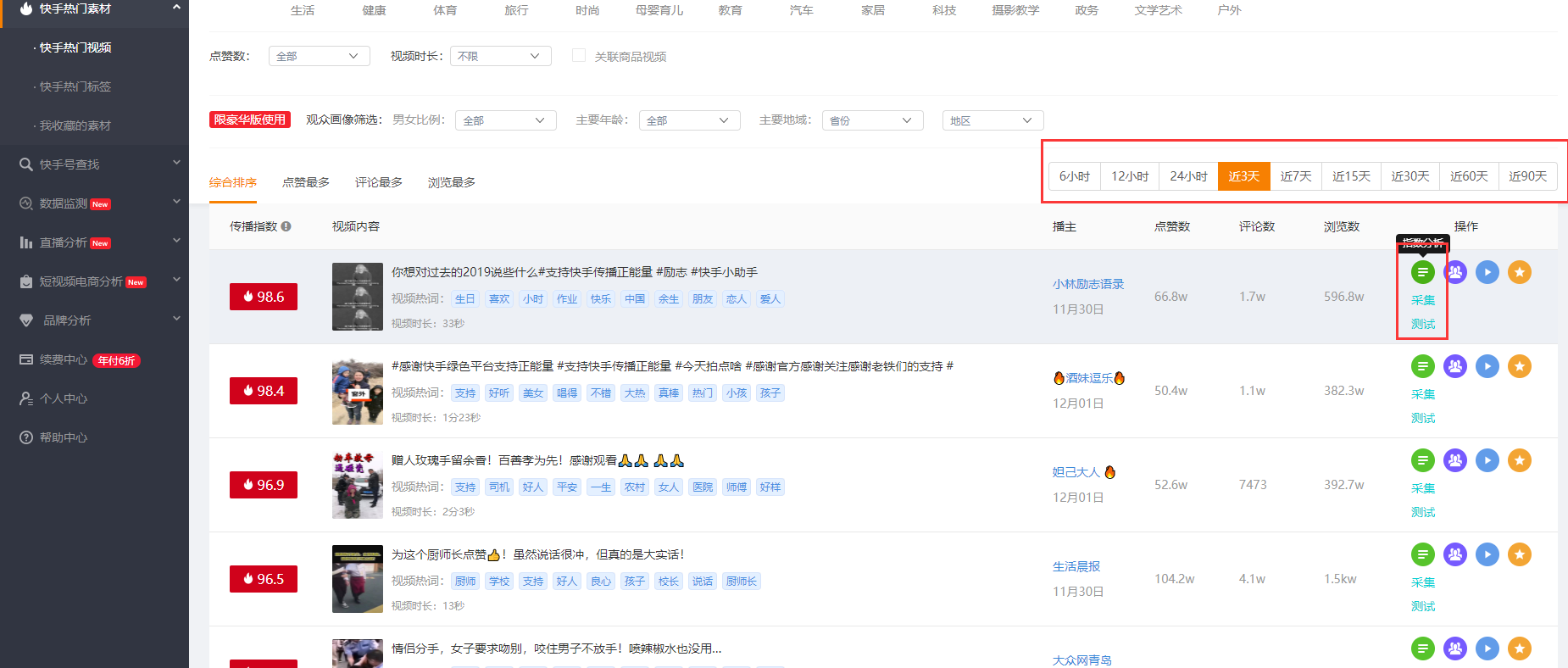
Task: Click the 厨师长 hot word tag
Action: click(742, 581)
